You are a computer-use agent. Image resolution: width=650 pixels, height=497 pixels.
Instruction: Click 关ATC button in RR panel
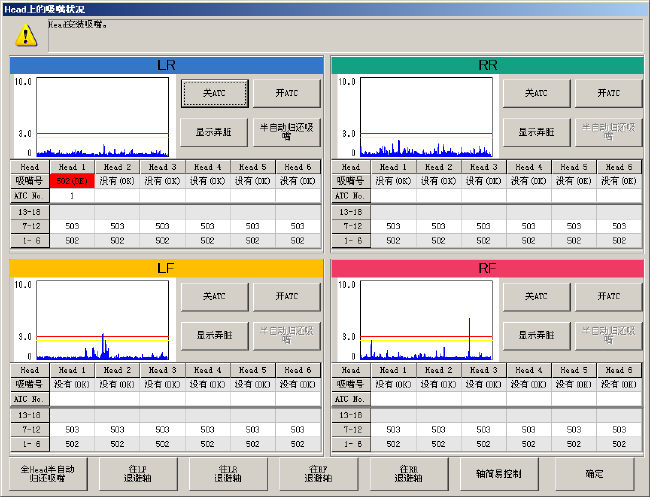click(537, 93)
